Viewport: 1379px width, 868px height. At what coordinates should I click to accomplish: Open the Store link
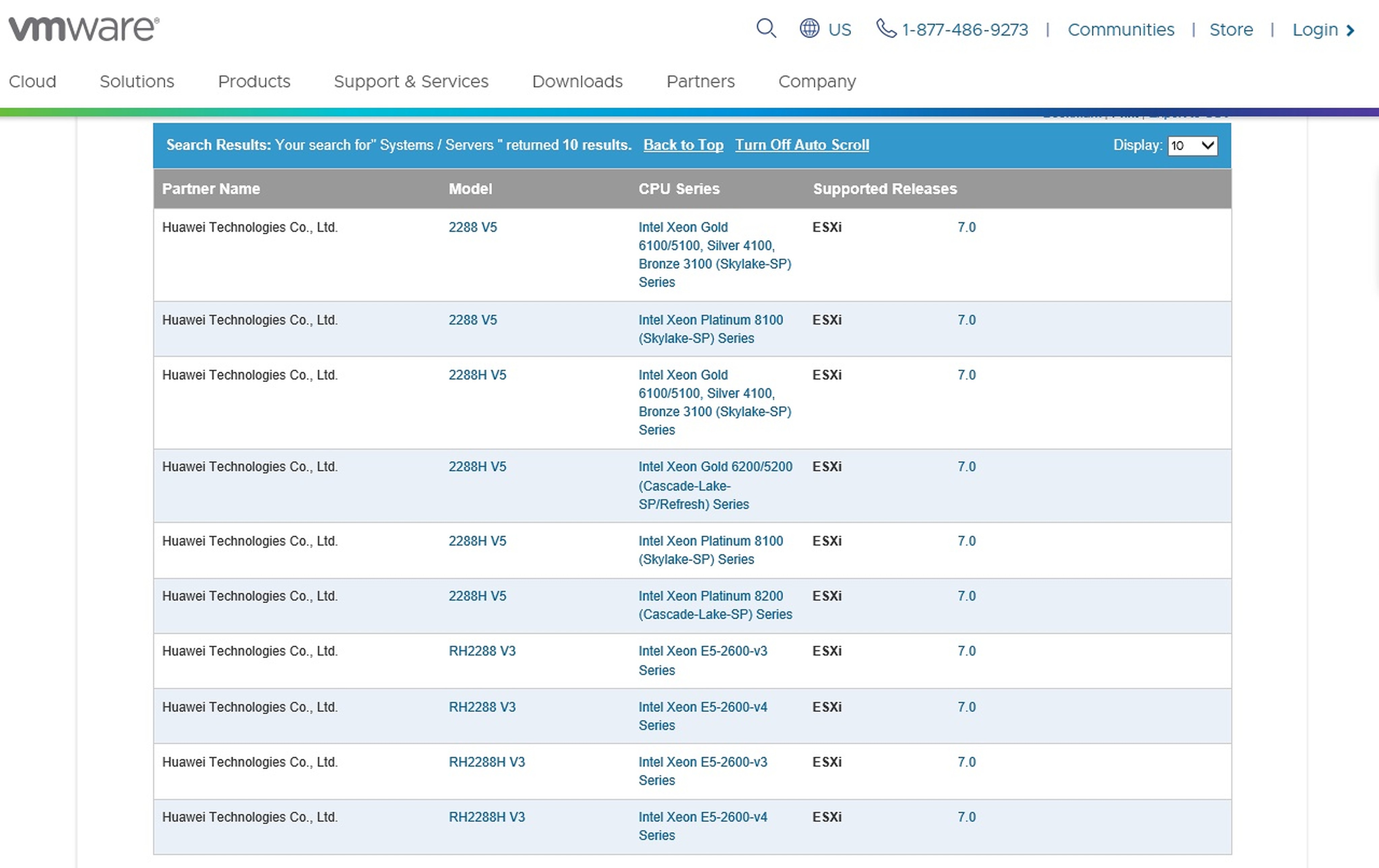[x=1231, y=29]
